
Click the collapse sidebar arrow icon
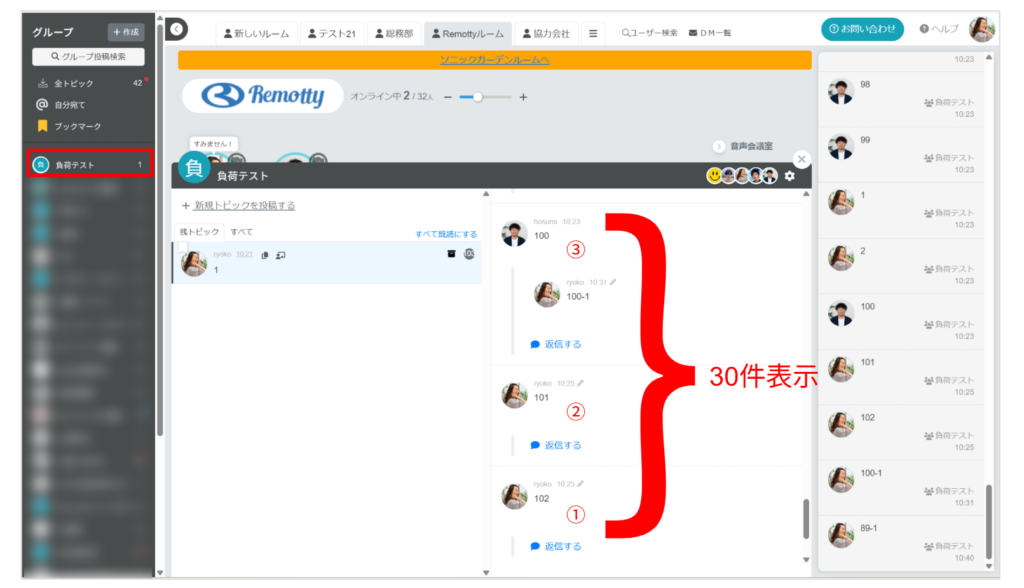pyautogui.click(x=178, y=30)
